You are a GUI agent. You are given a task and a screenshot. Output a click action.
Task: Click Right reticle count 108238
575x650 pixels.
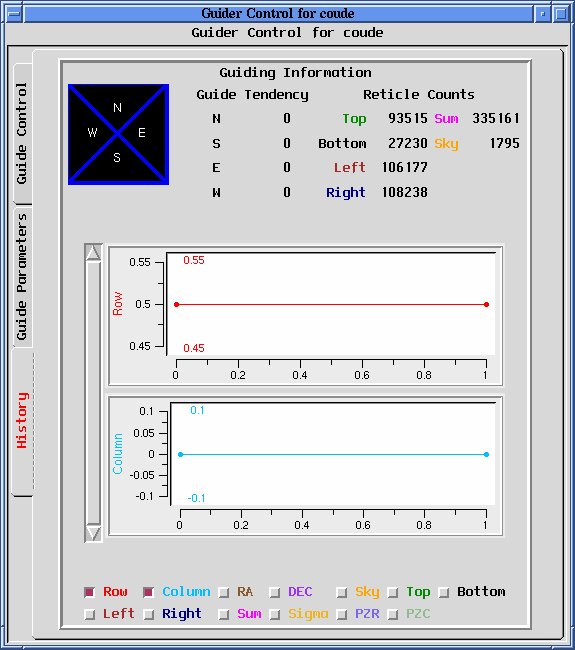[x=404, y=192]
